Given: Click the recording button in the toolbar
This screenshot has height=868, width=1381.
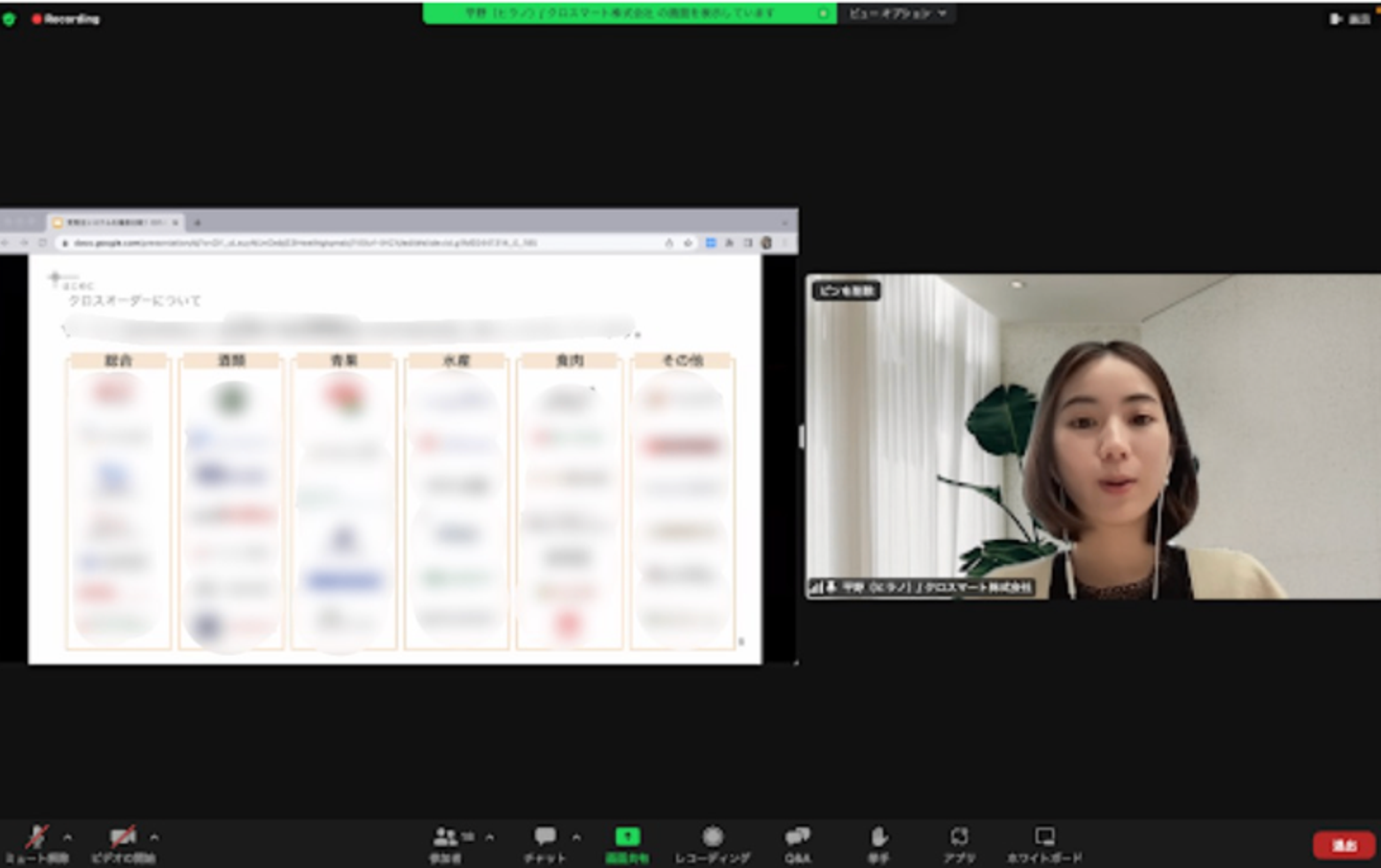Looking at the screenshot, I should coord(713,844).
